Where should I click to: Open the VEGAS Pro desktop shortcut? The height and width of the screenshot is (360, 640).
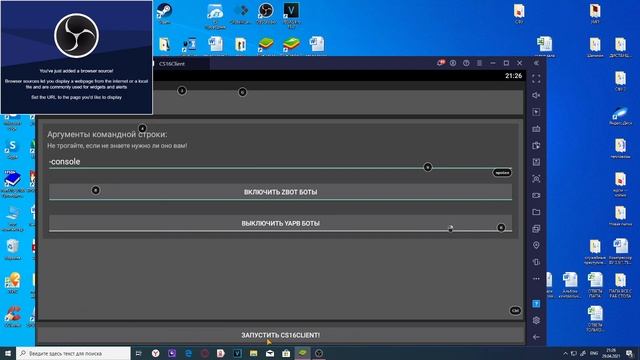pos(291,15)
